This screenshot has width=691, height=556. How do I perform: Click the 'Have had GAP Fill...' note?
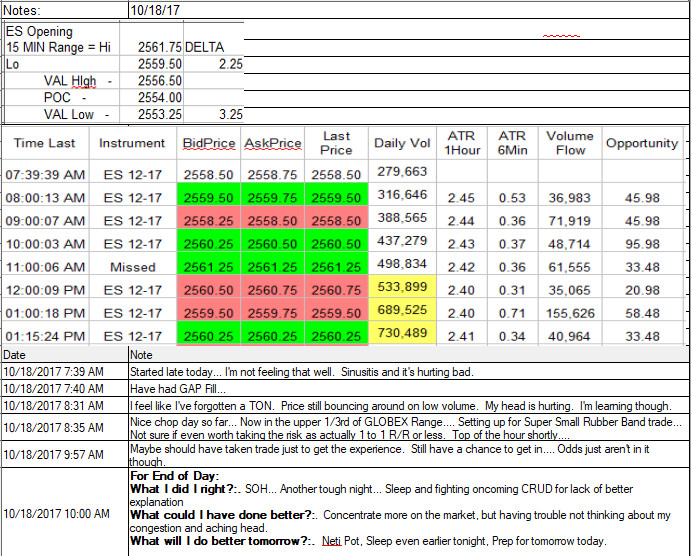(178, 389)
